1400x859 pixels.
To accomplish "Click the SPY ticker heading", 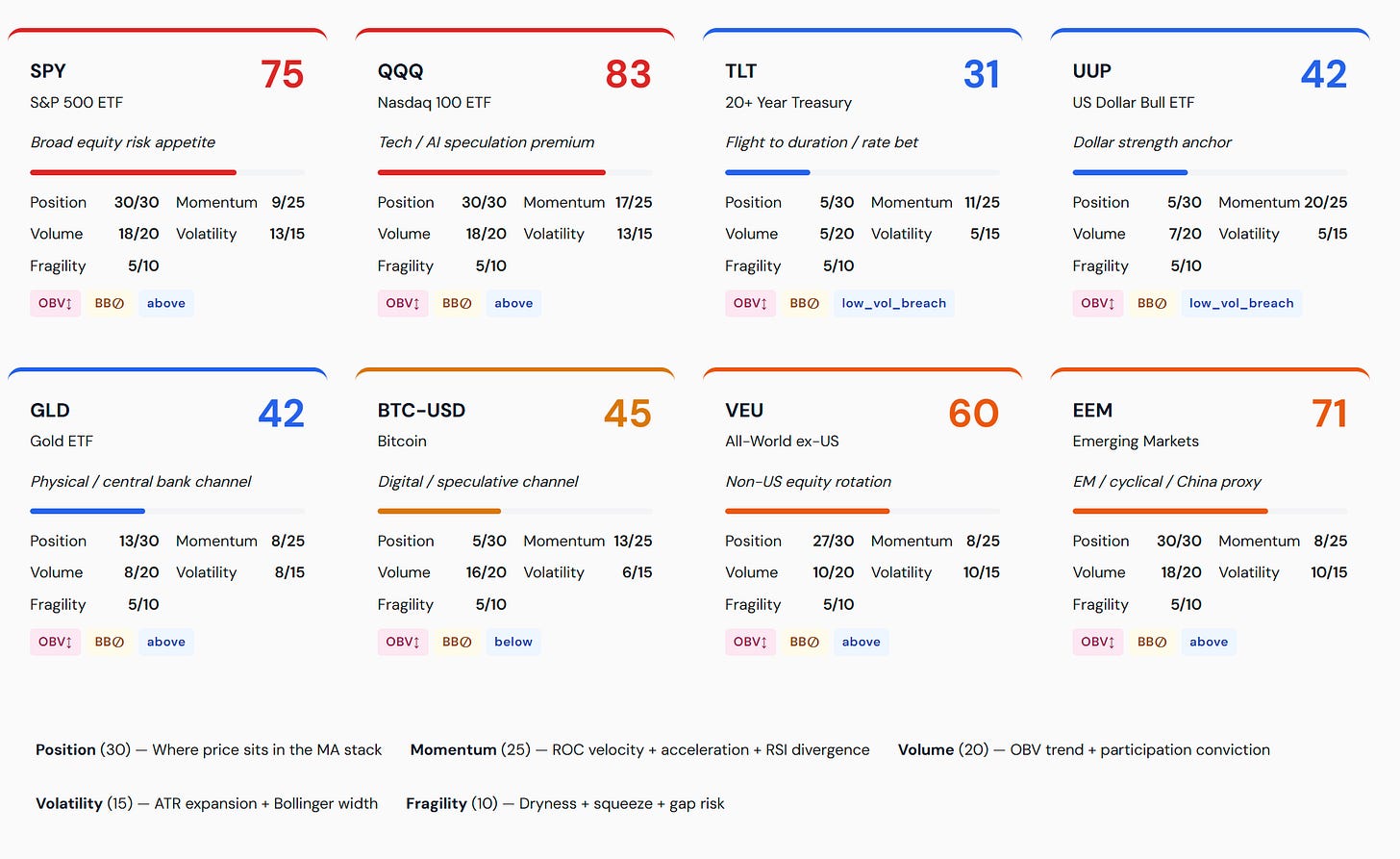I will point(48,71).
